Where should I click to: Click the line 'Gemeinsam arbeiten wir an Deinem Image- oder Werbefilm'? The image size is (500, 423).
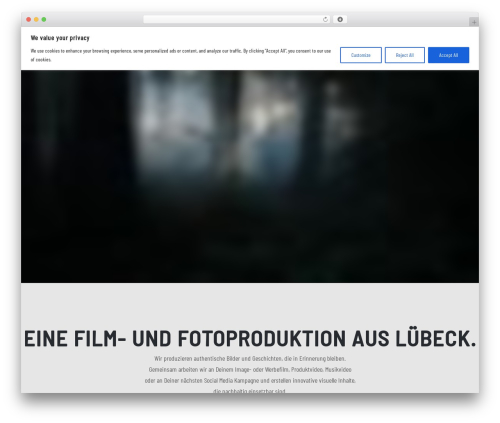click(250, 369)
